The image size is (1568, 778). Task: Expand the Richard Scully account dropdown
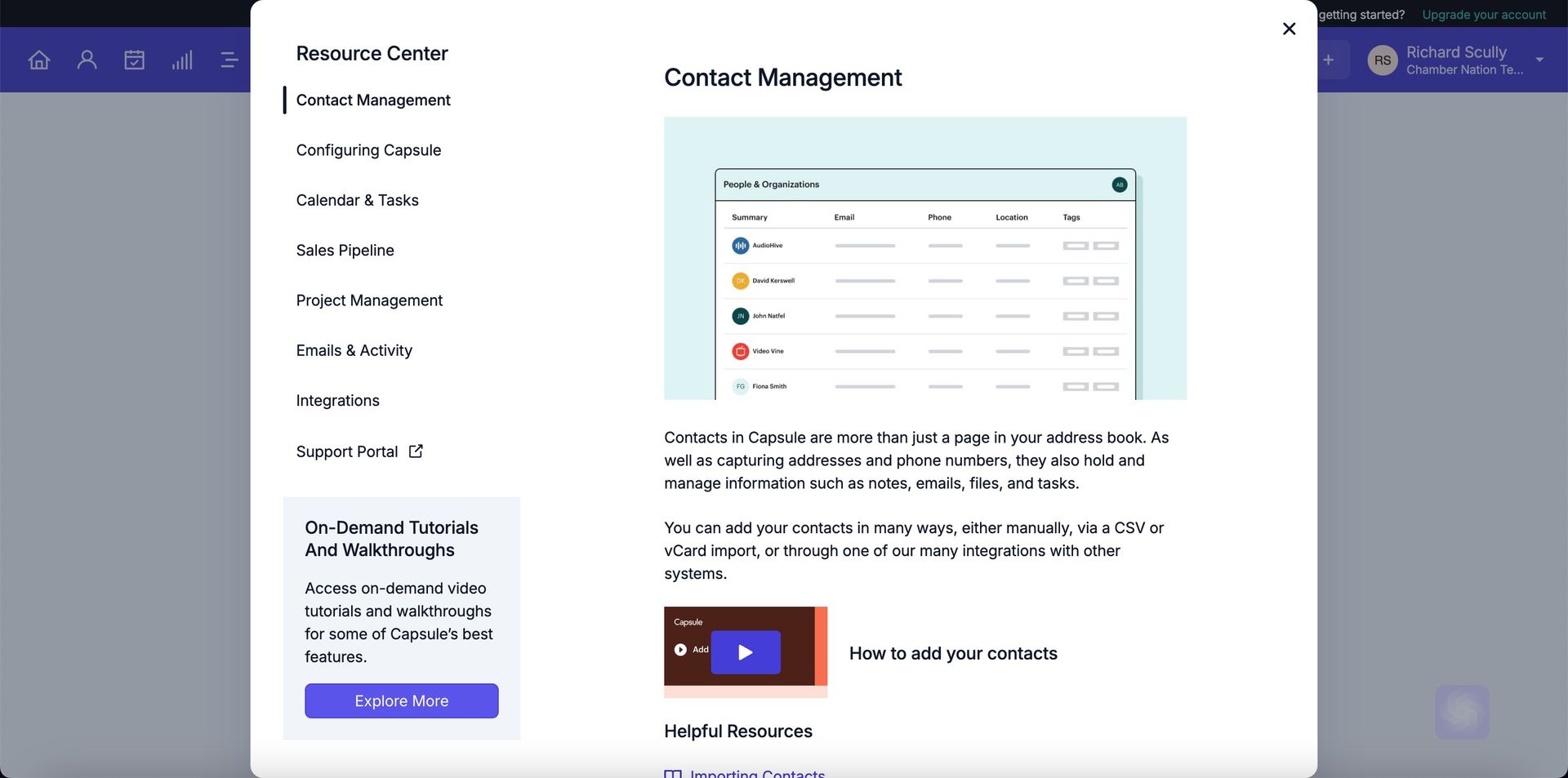[x=1539, y=60]
